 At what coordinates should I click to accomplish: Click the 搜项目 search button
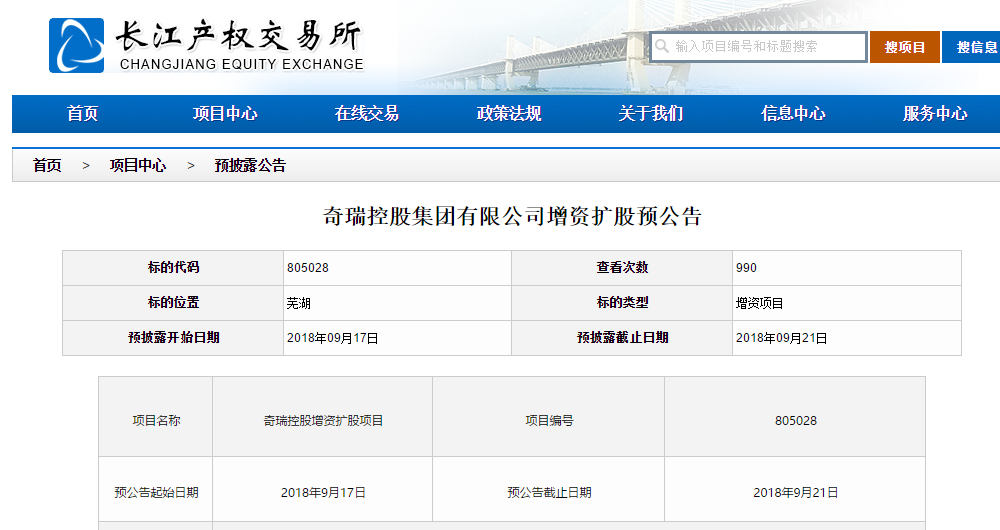pyautogui.click(x=904, y=47)
